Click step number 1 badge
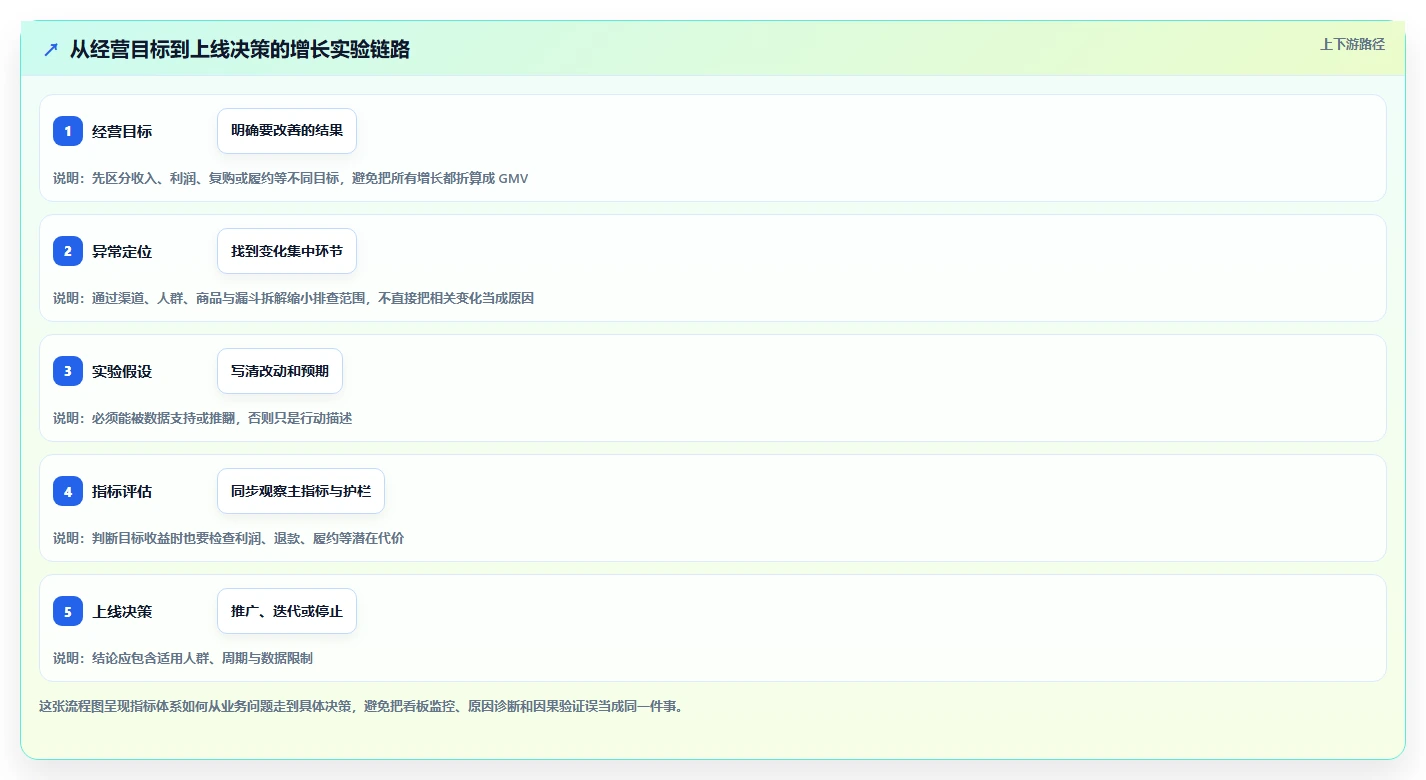This screenshot has height=780, width=1426. (x=68, y=131)
